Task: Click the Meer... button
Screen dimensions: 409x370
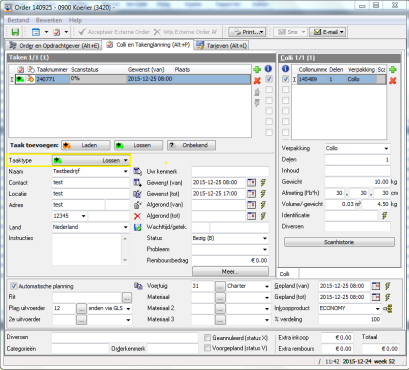Action: pyautogui.click(x=230, y=271)
